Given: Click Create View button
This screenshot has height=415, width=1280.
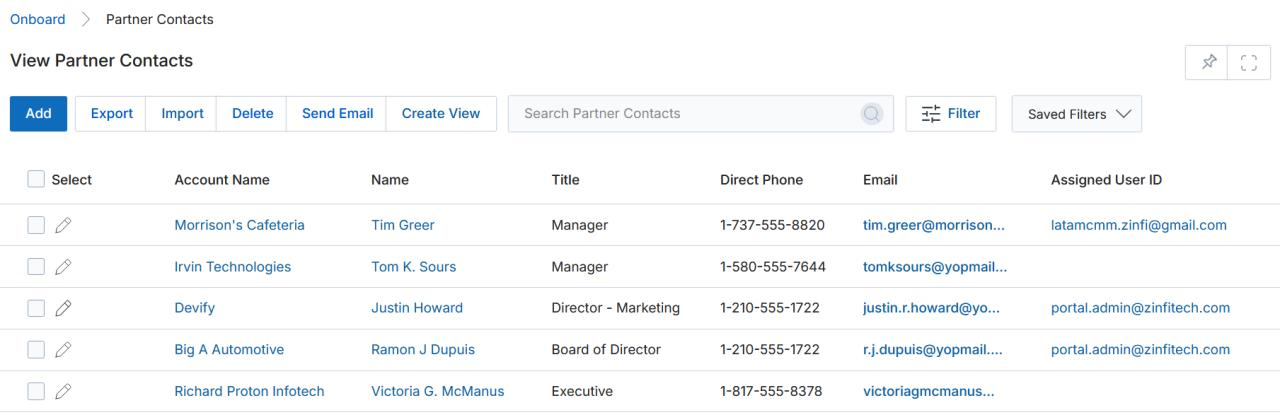Looking at the screenshot, I should coord(441,114).
